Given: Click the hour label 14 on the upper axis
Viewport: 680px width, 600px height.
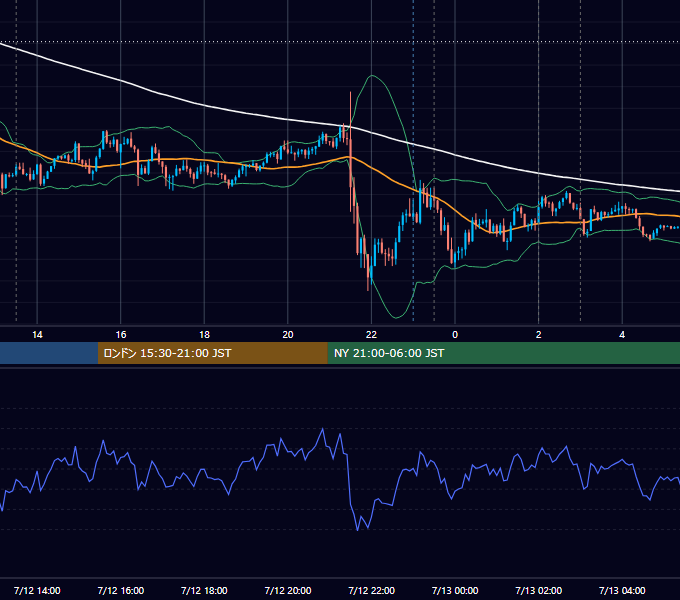Looking at the screenshot, I should [37, 335].
